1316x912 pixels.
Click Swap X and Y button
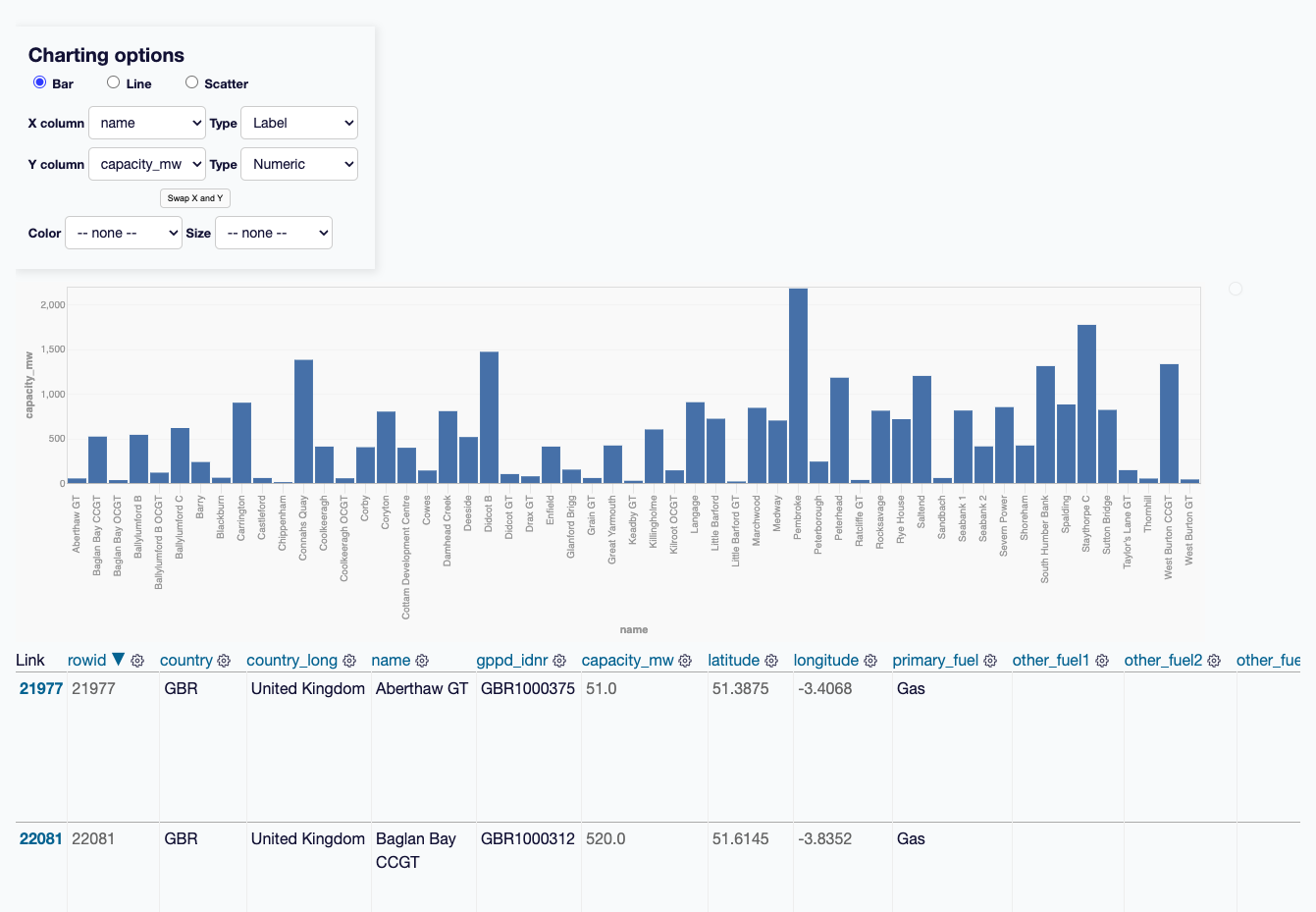tap(195, 198)
